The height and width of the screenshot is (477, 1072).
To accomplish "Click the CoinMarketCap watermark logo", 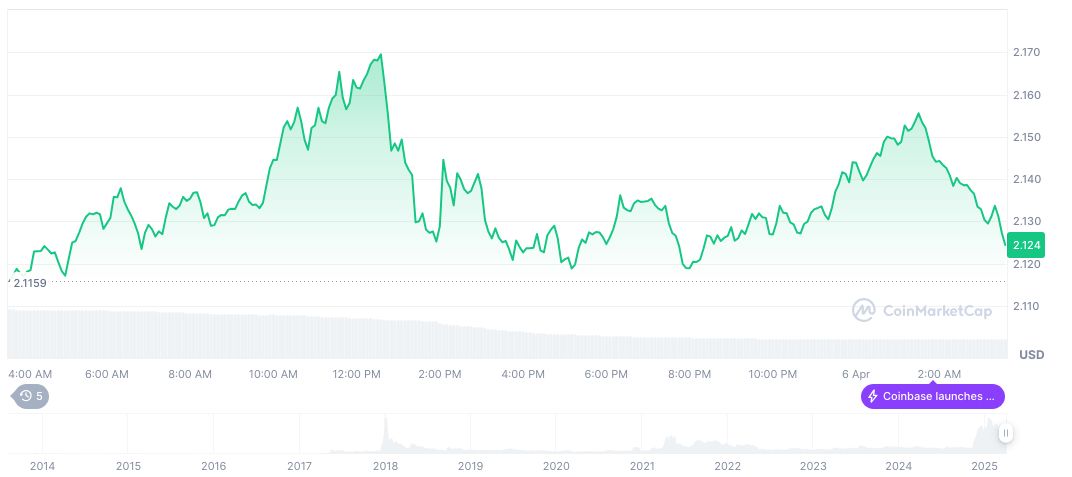I will click(864, 311).
